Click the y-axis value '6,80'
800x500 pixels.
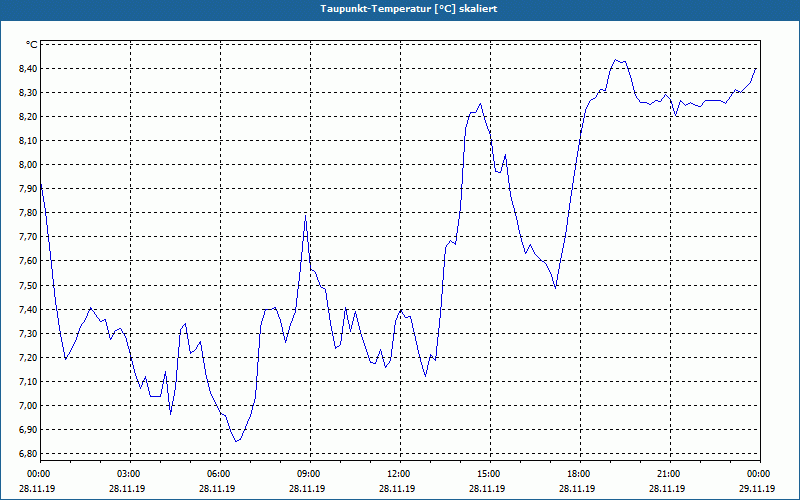pyautogui.click(x=29, y=454)
